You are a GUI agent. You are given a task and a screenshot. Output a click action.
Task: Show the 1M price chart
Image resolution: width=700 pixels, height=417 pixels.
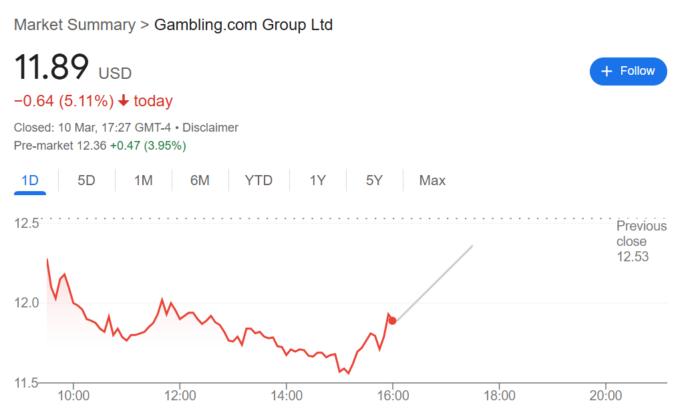click(x=143, y=180)
